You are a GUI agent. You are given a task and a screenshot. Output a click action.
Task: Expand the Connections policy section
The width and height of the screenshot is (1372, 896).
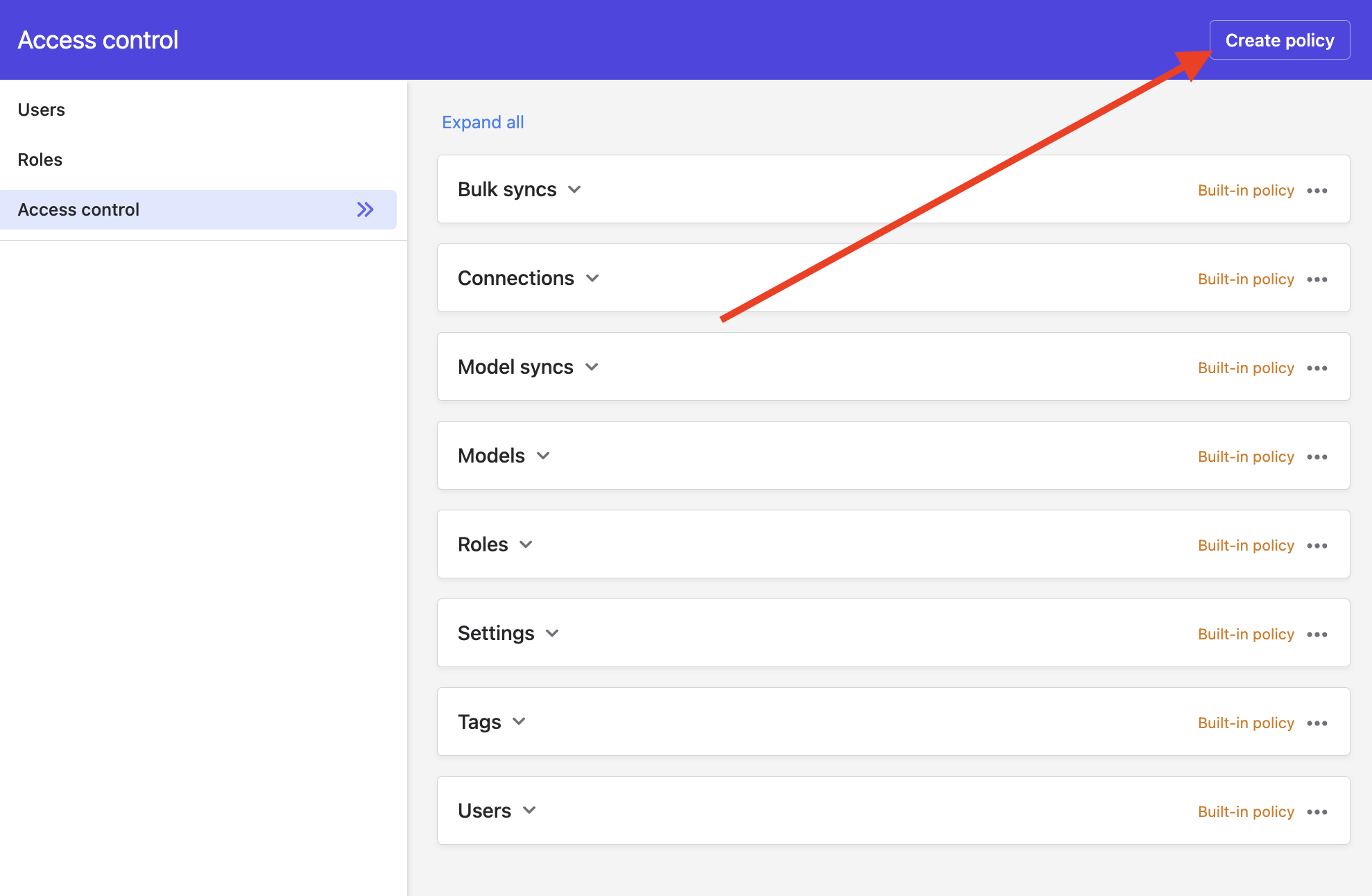pos(592,278)
